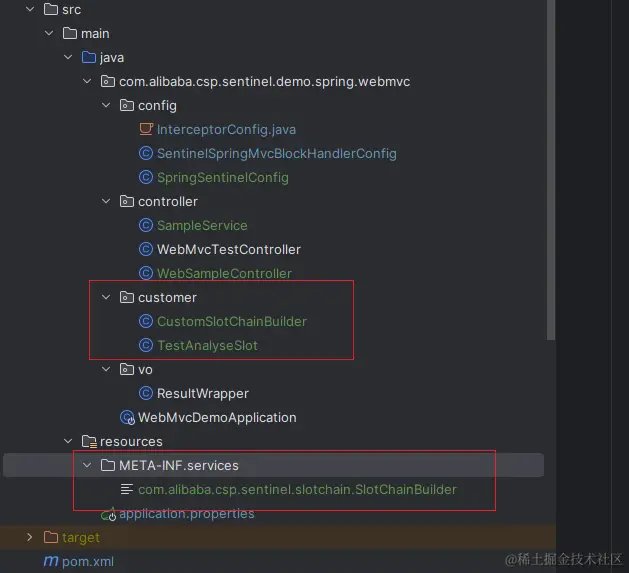Click the main folder icon
The width and height of the screenshot is (629, 573).
click(x=70, y=33)
